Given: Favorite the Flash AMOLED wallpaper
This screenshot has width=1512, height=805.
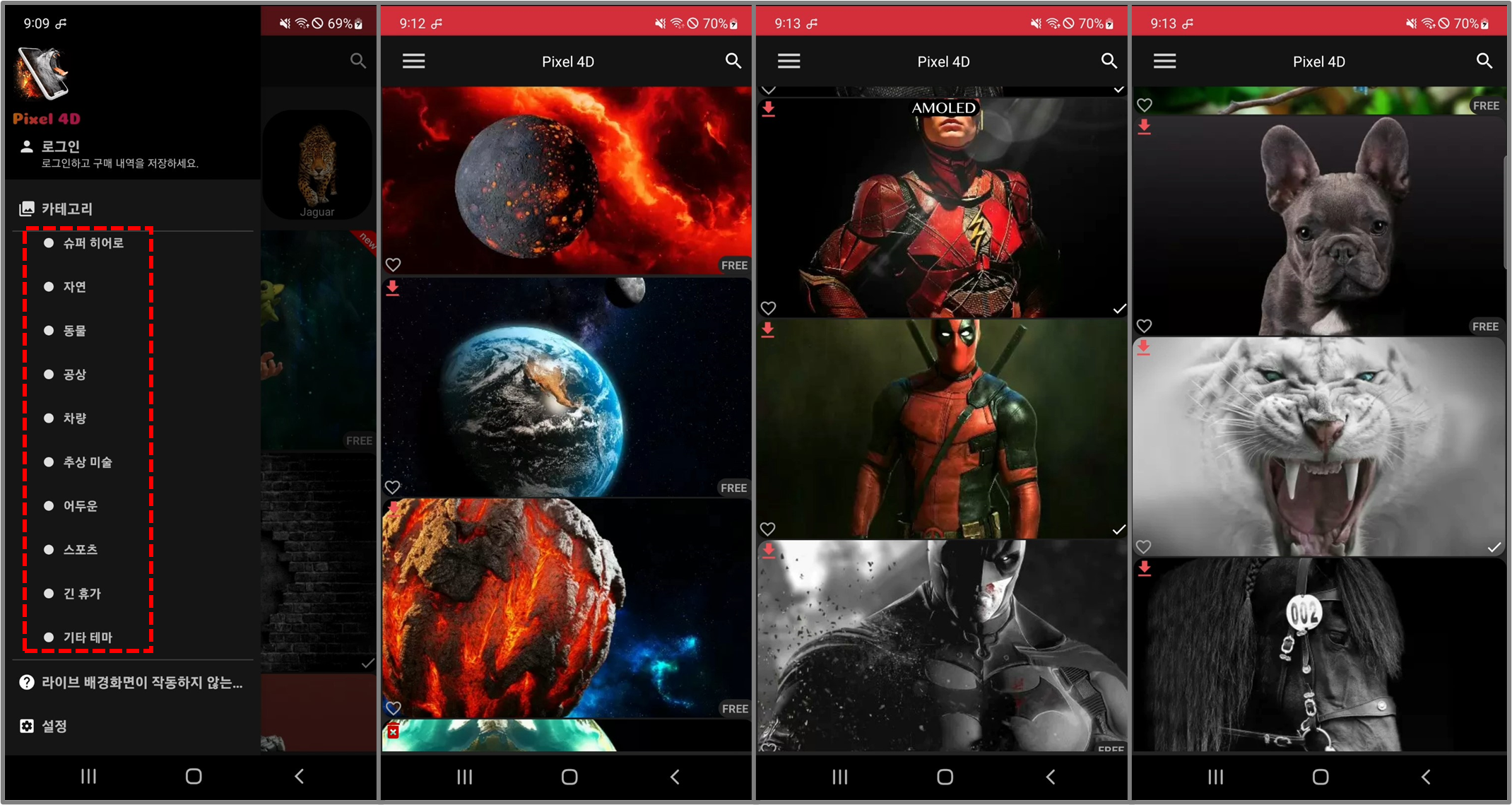Looking at the screenshot, I should [x=768, y=308].
